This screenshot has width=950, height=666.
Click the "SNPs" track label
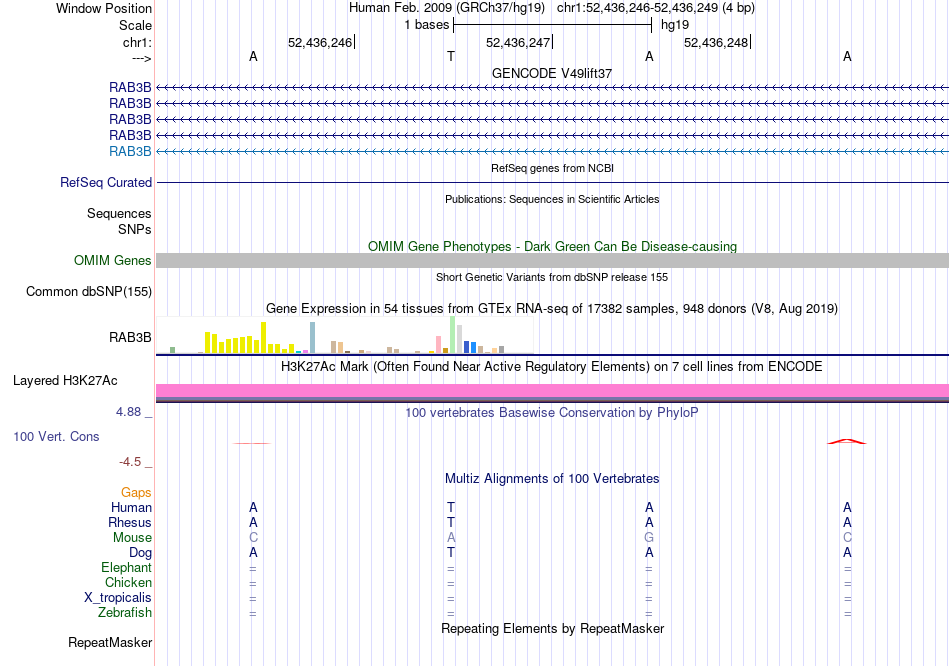tap(135, 229)
